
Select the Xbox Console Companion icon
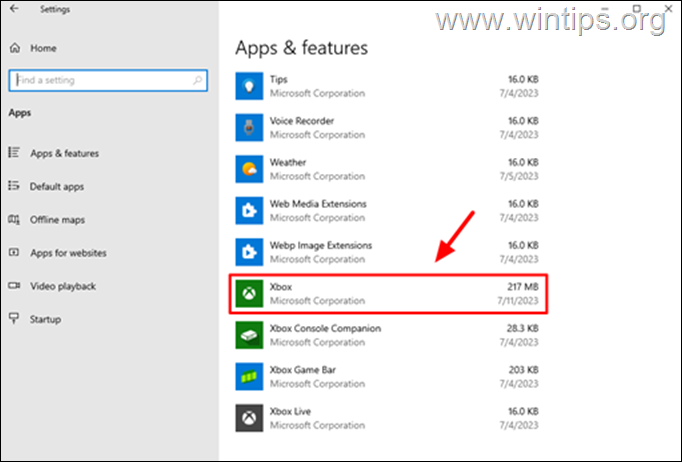249,335
